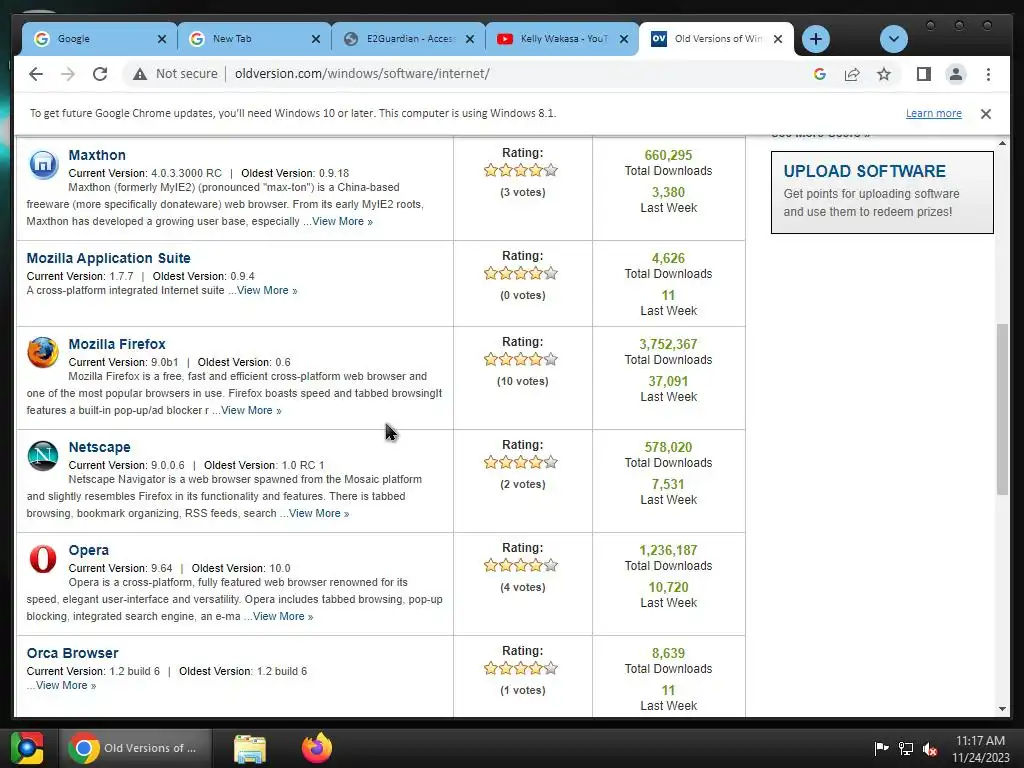Bookmark this page with the star icon
The width and height of the screenshot is (1024, 768).
point(884,74)
